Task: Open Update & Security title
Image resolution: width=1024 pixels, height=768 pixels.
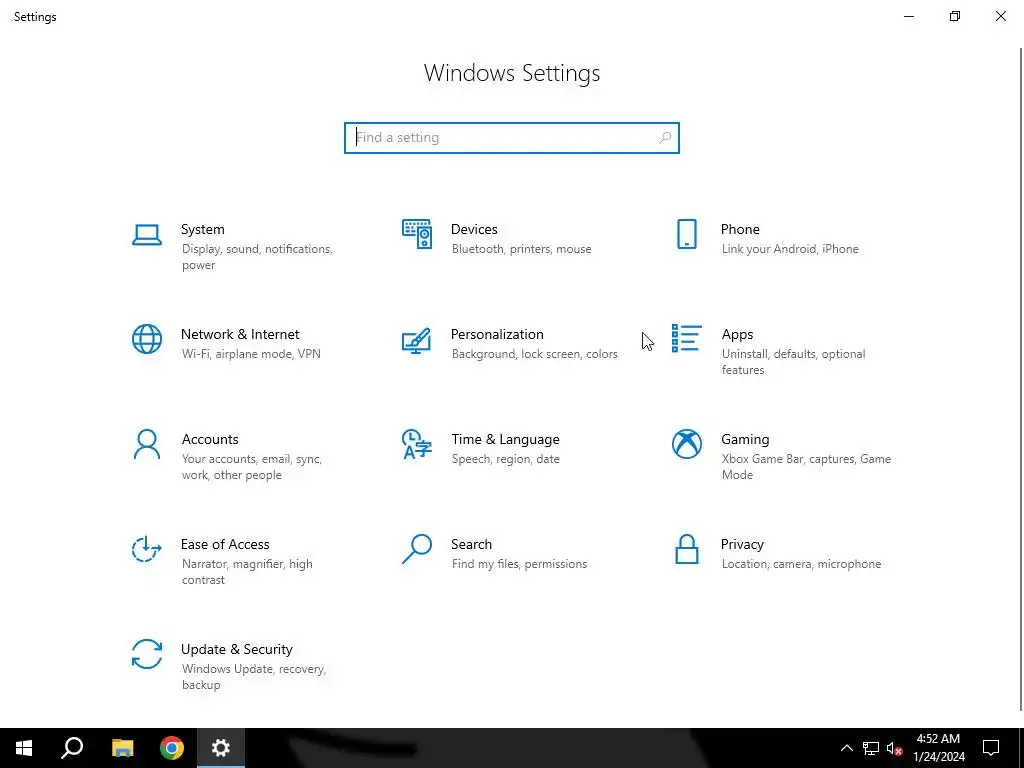Action: [236, 649]
